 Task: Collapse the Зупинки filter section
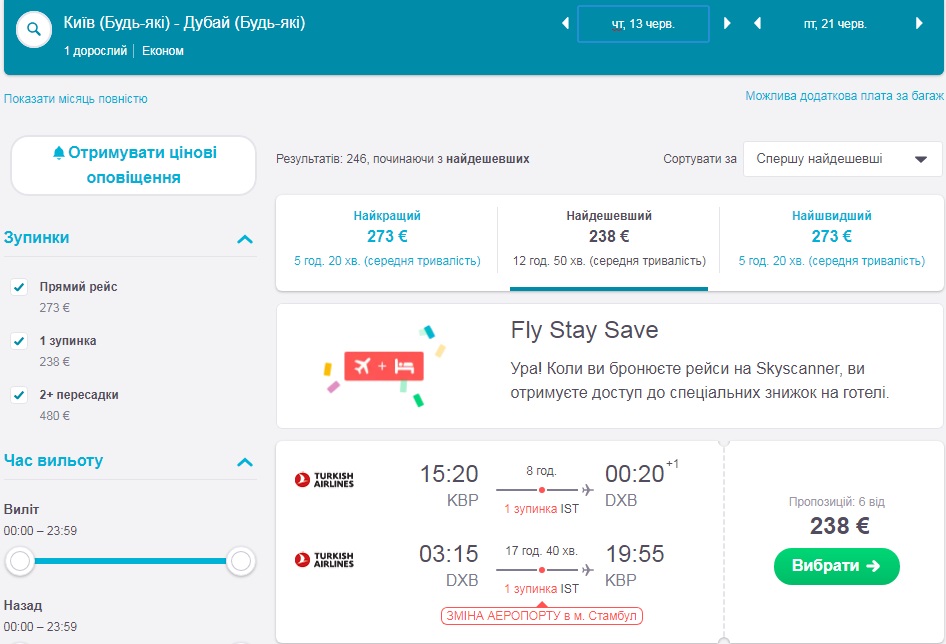pyautogui.click(x=244, y=239)
